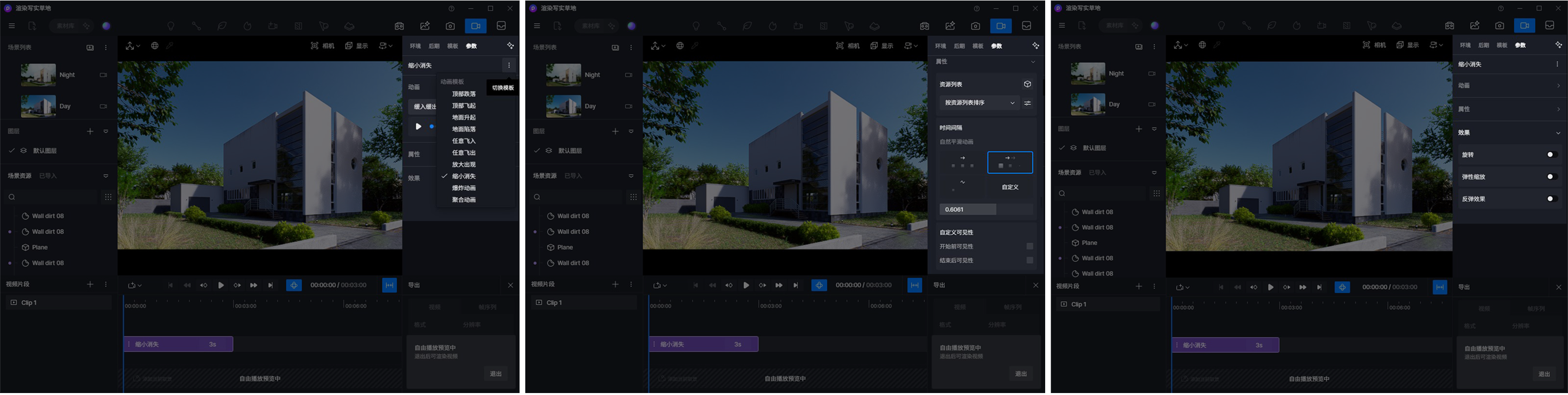Choose 聚合动画 template in left window
Screen dimensions: 1568x395
pyautogui.click(x=464, y=200)
